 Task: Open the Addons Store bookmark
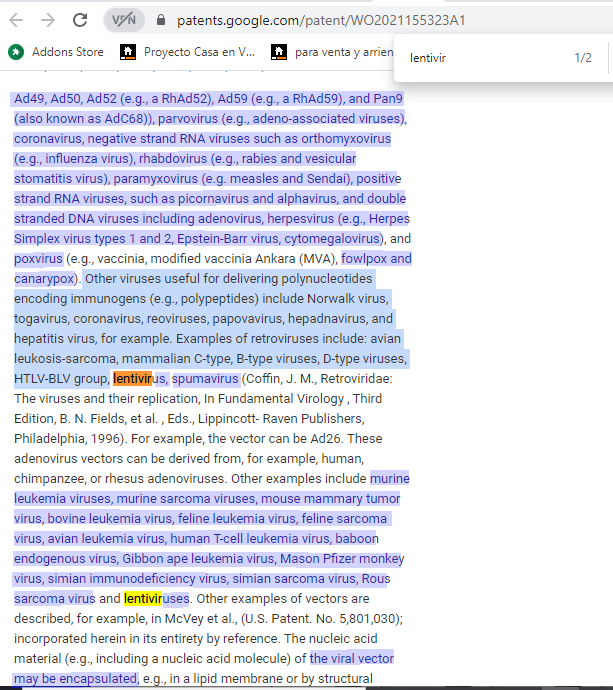[66, 51]
